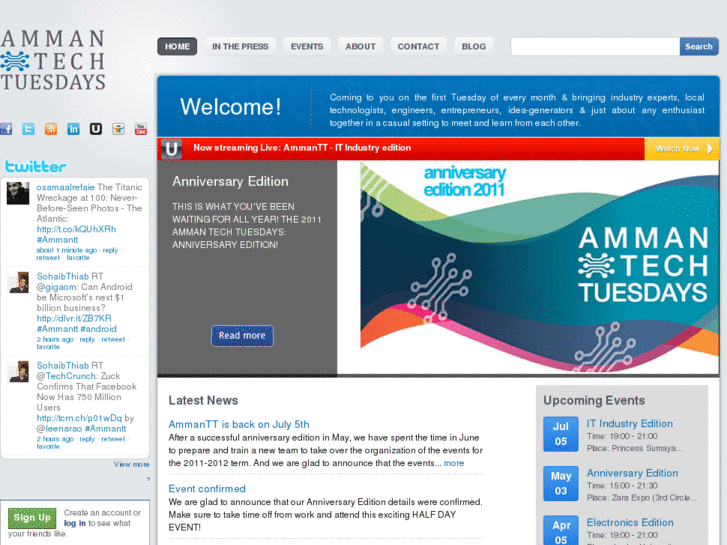Open the CONTACT menu item
Image resolution: width=727 pixels, height=545 pixels.
[418, 46]
